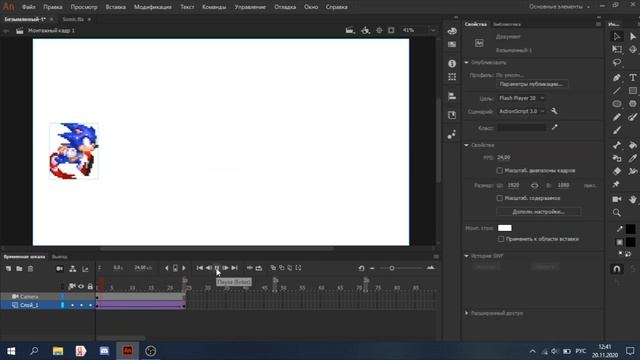Select the Selection arrow tool

point(617,36)
